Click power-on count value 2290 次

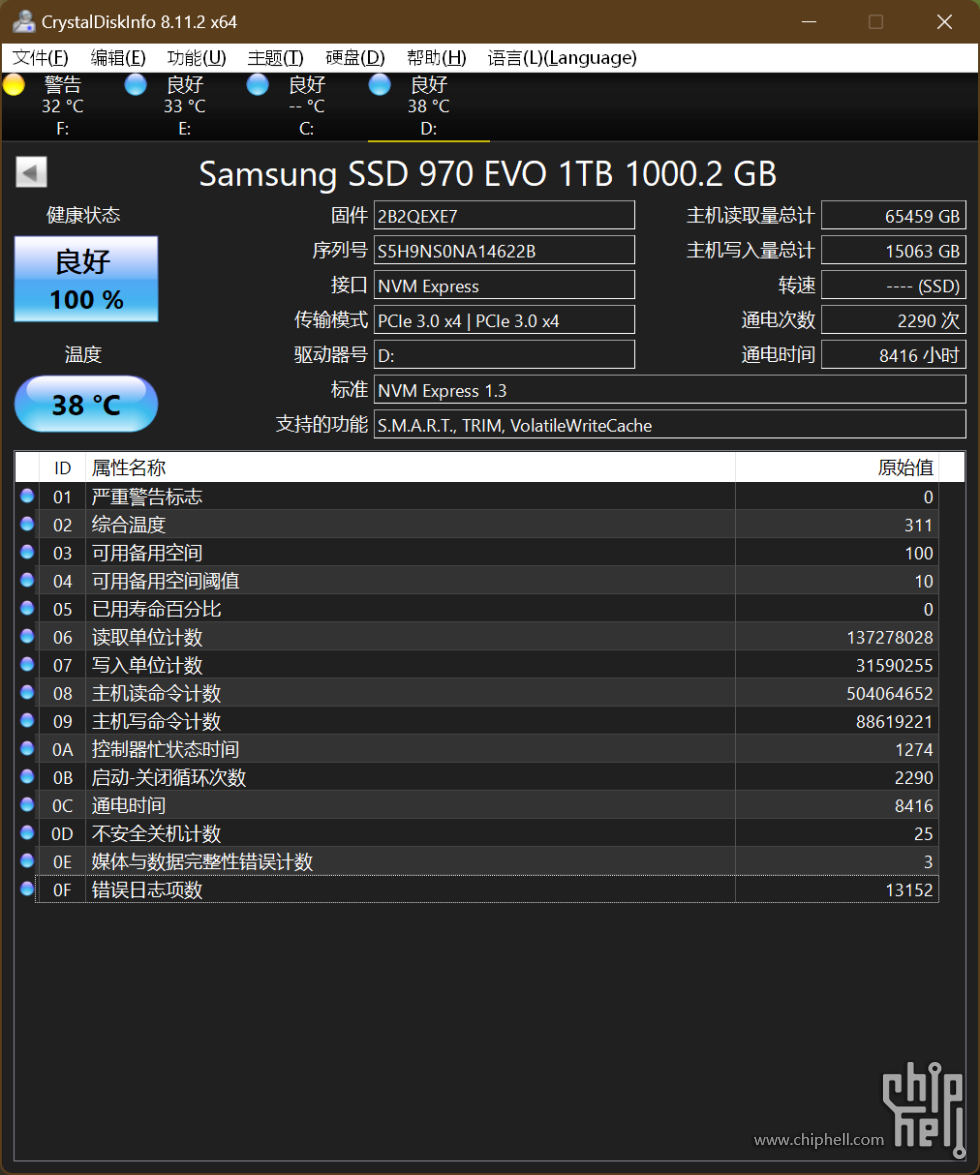[x=894, y=320]
